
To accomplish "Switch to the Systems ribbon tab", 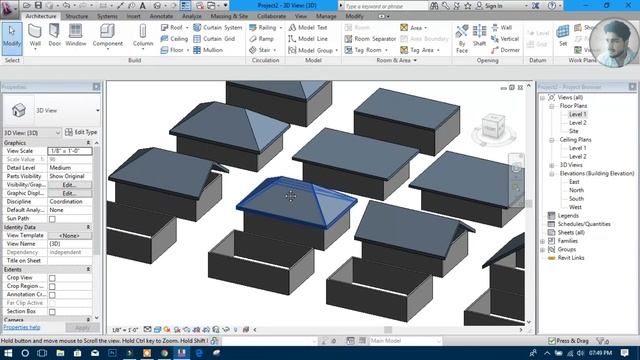I will coord(107,16).
